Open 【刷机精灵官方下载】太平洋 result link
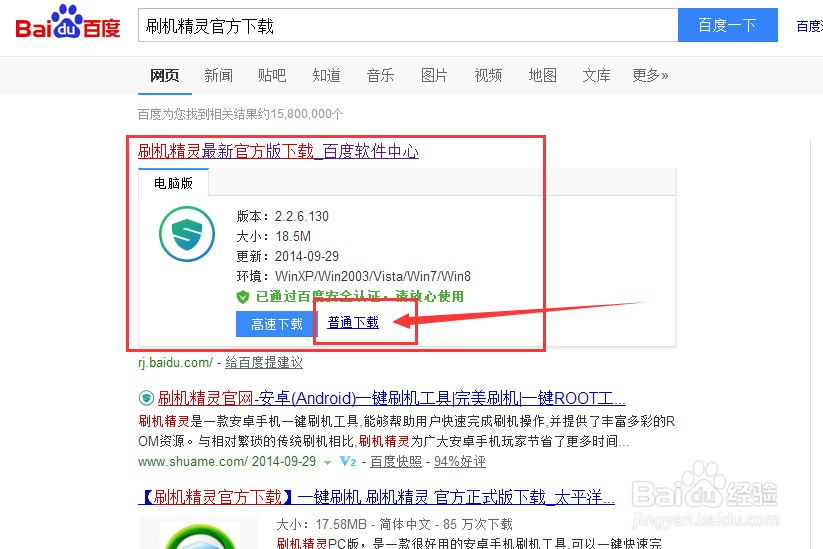 (x=376, y=497)
